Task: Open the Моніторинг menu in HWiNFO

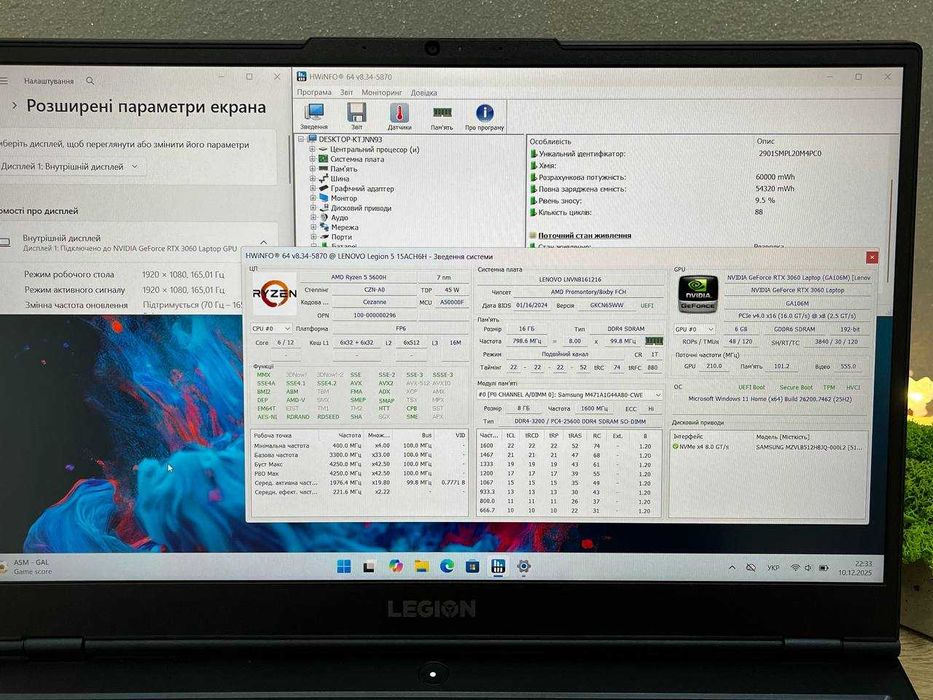Action: 382,92
